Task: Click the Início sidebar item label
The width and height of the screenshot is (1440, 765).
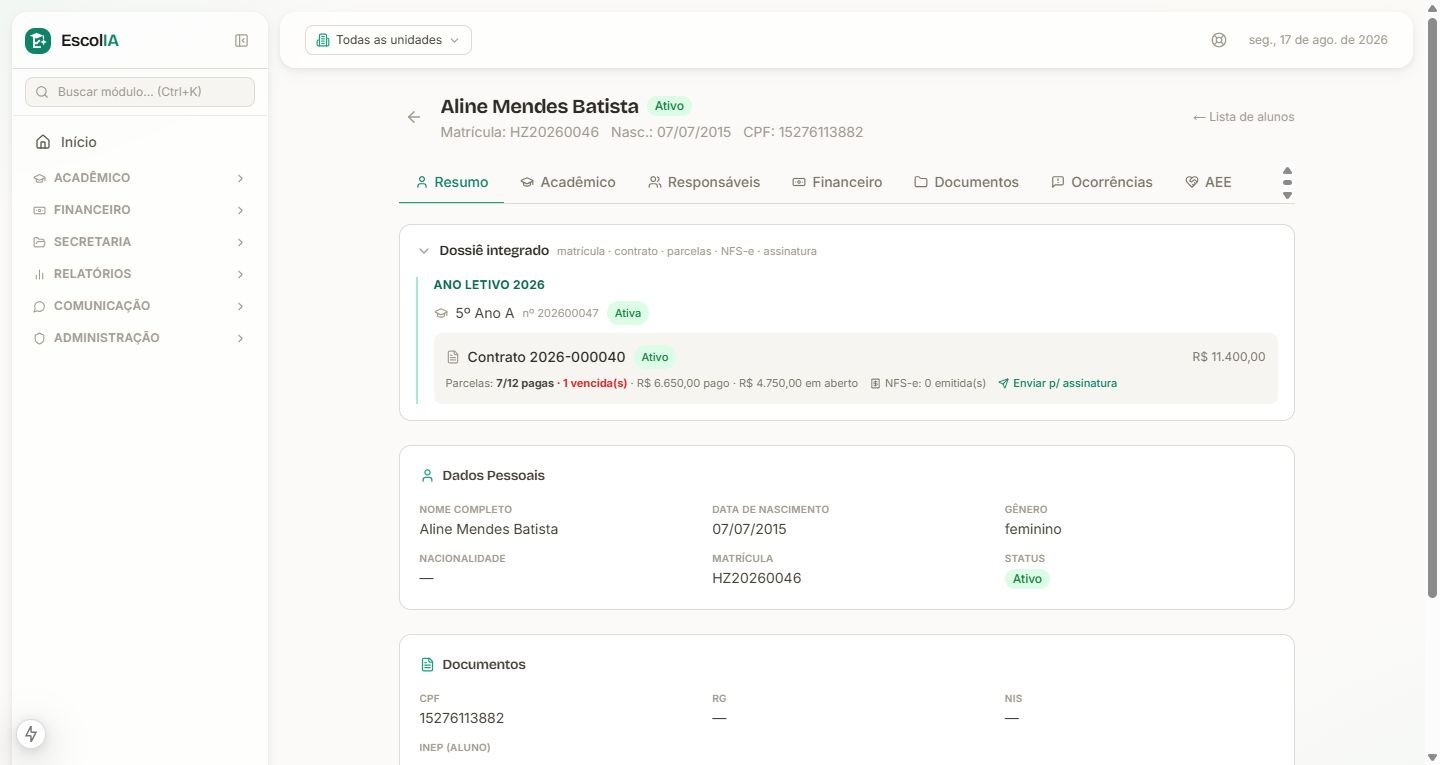Action: click(x=79, y=142)
